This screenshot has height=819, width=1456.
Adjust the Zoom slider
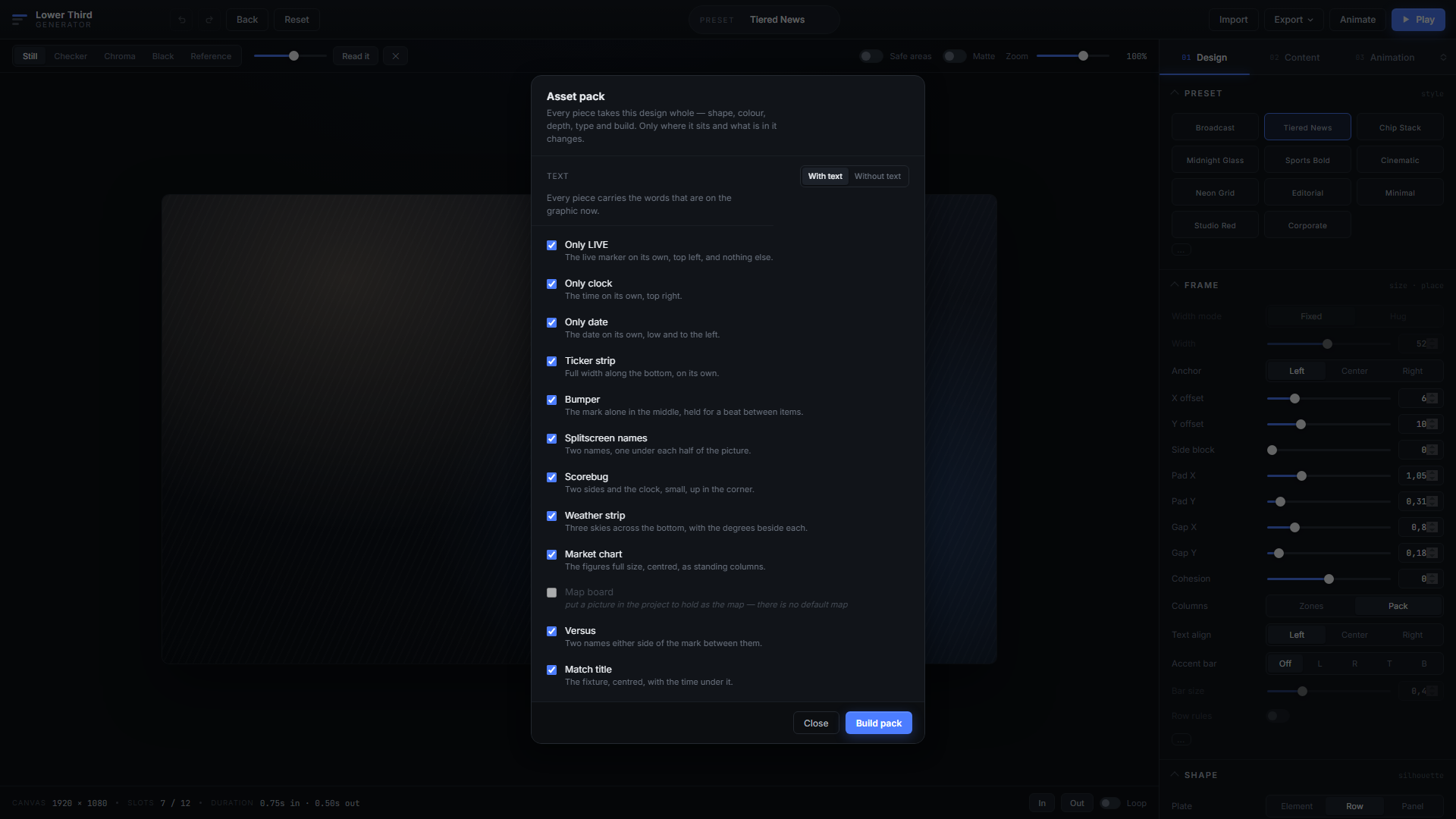(1072, 56)
